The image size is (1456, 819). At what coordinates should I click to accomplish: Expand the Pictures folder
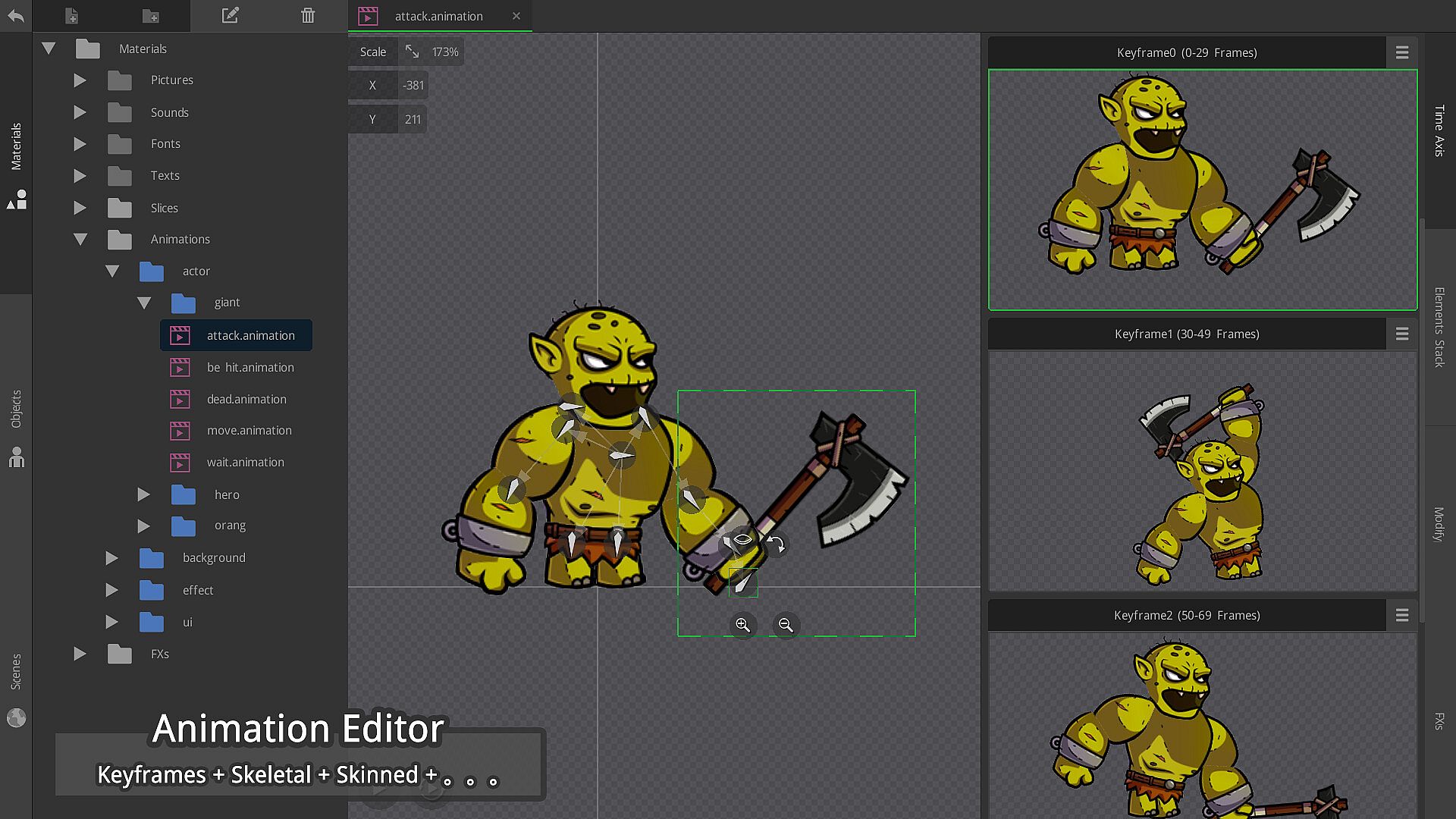(x=80, y=80)
